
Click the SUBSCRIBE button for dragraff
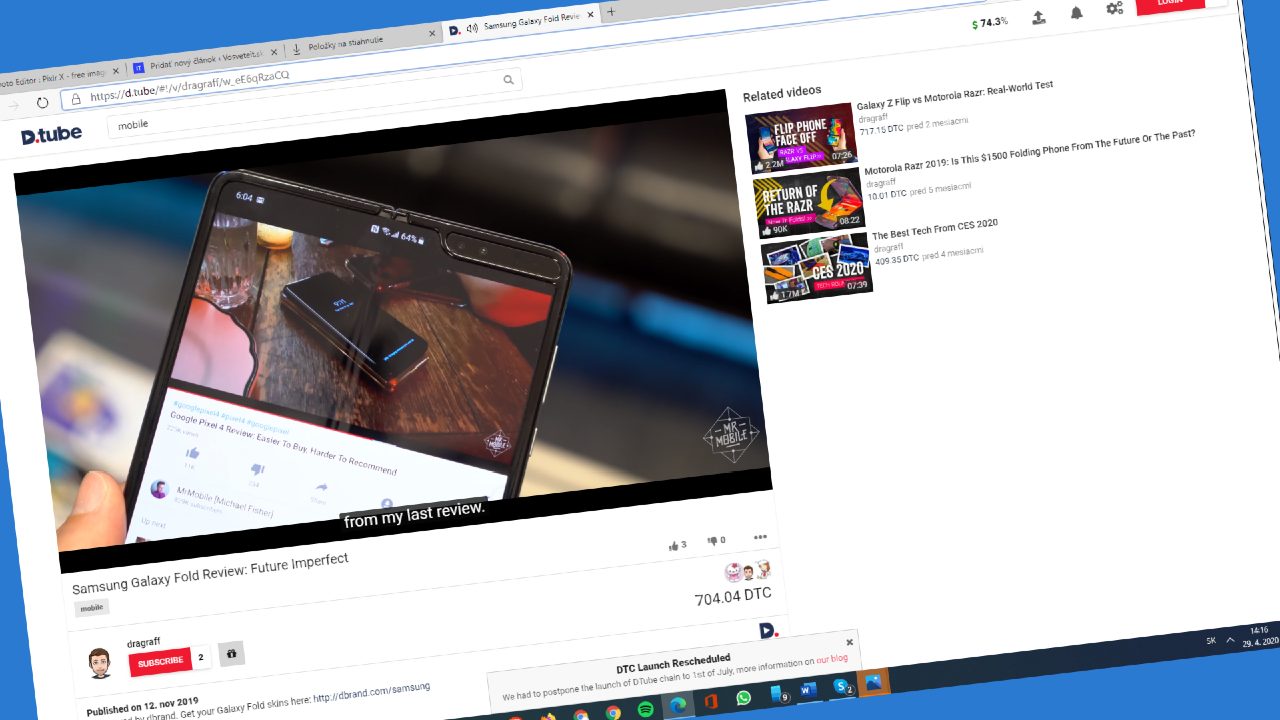tap(160, 661)
